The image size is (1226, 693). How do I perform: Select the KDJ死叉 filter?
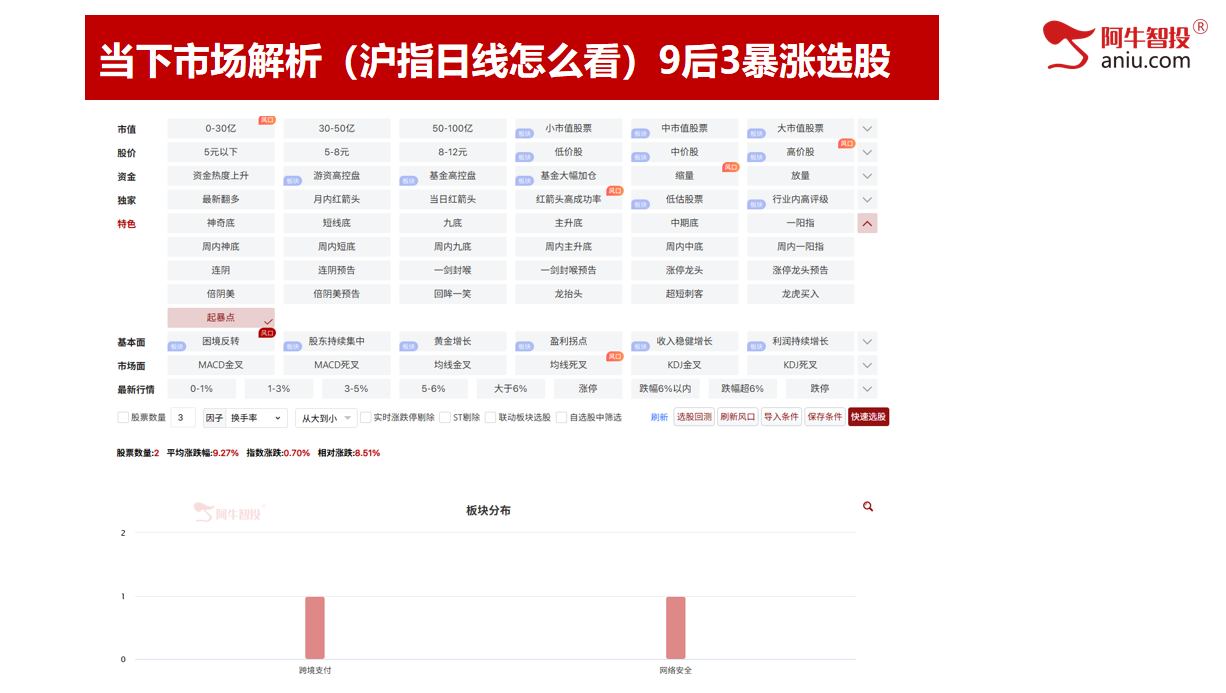801,365
